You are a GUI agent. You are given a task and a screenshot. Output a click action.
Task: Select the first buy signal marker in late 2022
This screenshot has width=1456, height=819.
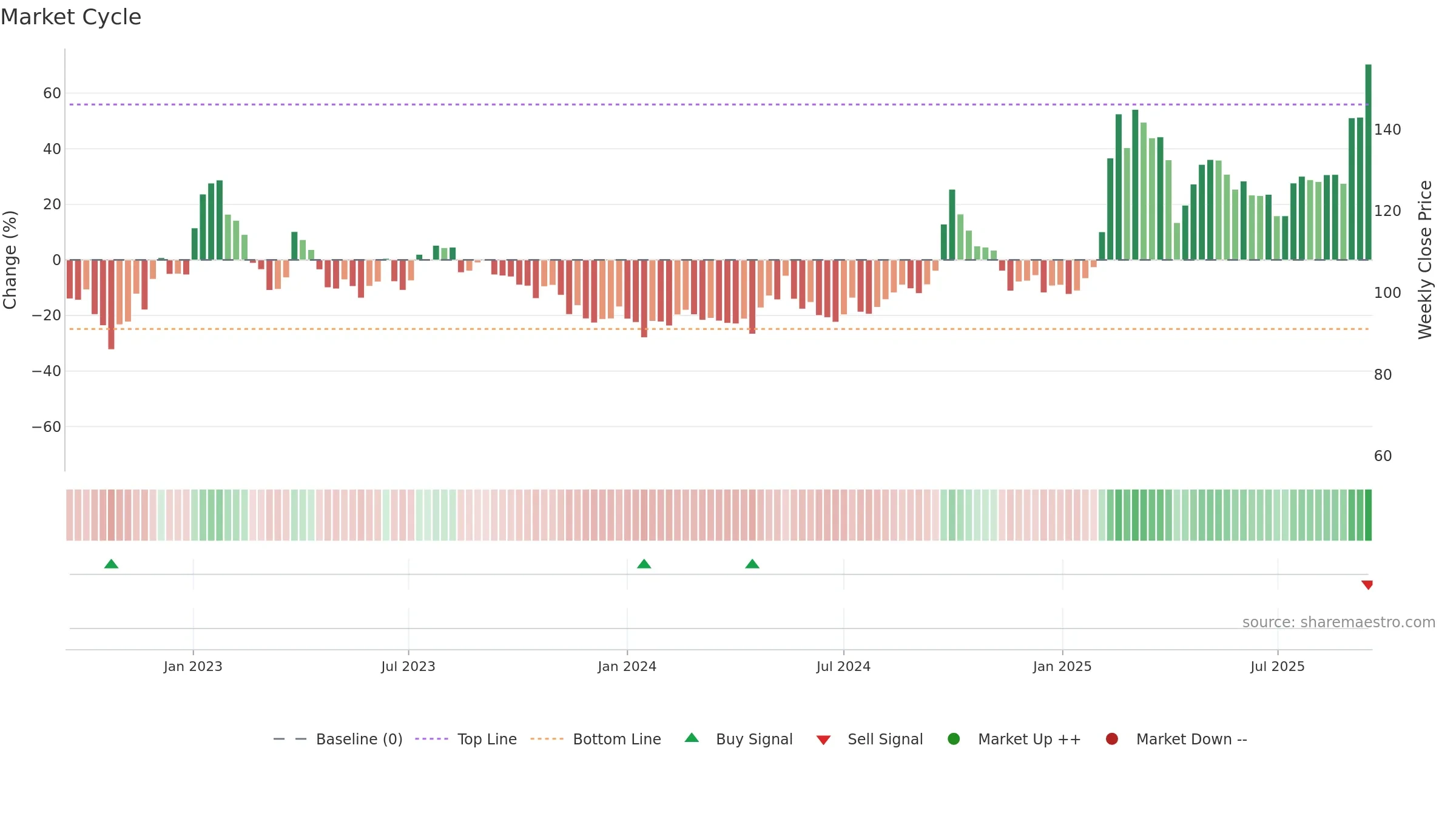click(x=111, y=564)
